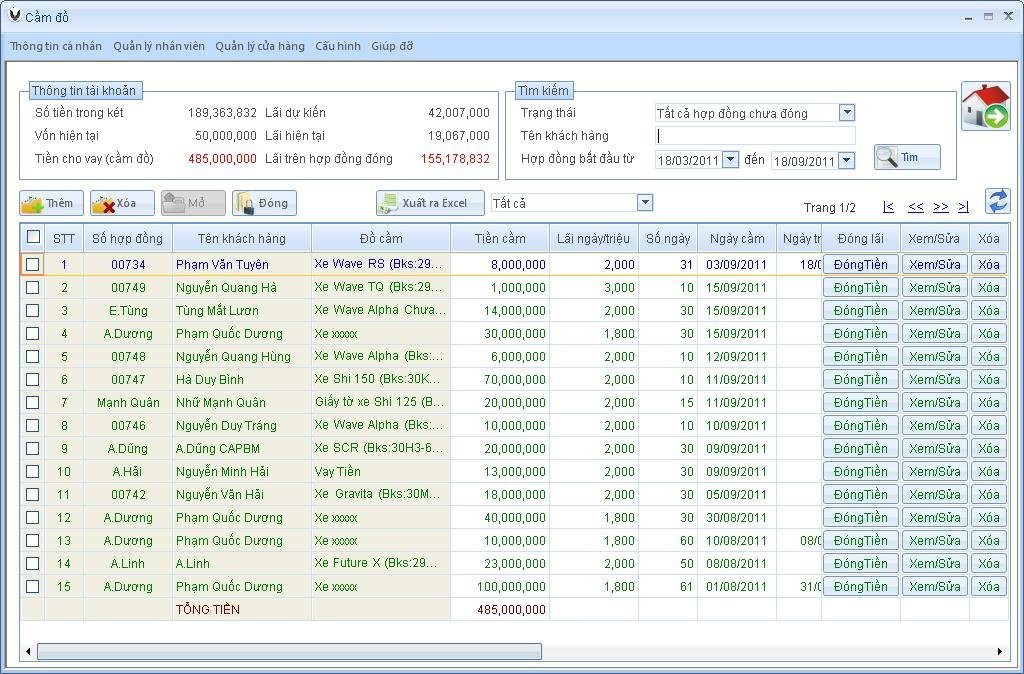Click Giấy tờ xe Shi 125 cell

click(381, 402)
